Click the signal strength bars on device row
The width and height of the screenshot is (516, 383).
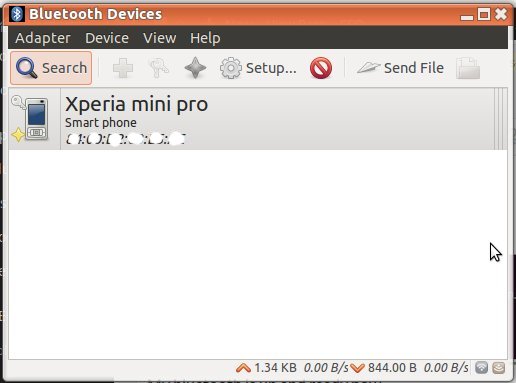coord(500,119)
